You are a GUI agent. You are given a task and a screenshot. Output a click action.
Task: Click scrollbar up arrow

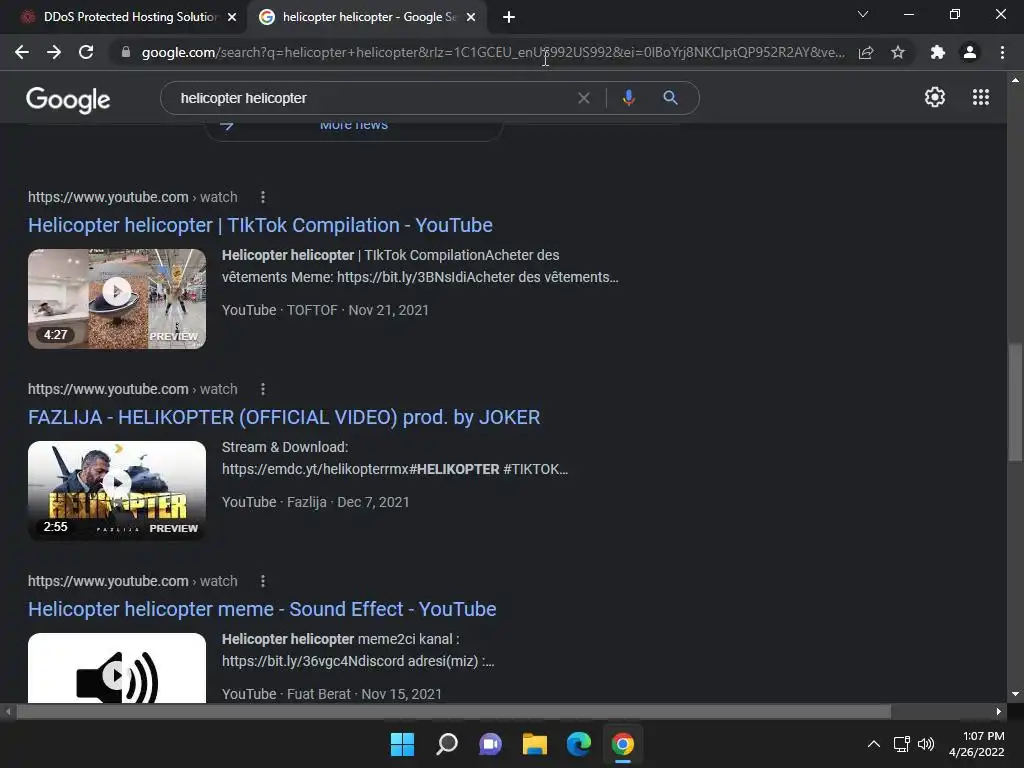tap(1015, 80)
